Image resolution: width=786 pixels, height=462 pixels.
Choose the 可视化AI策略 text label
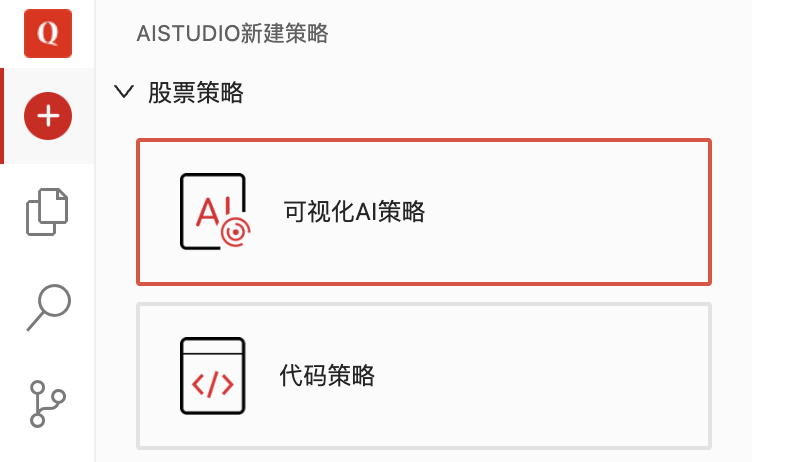354,211
